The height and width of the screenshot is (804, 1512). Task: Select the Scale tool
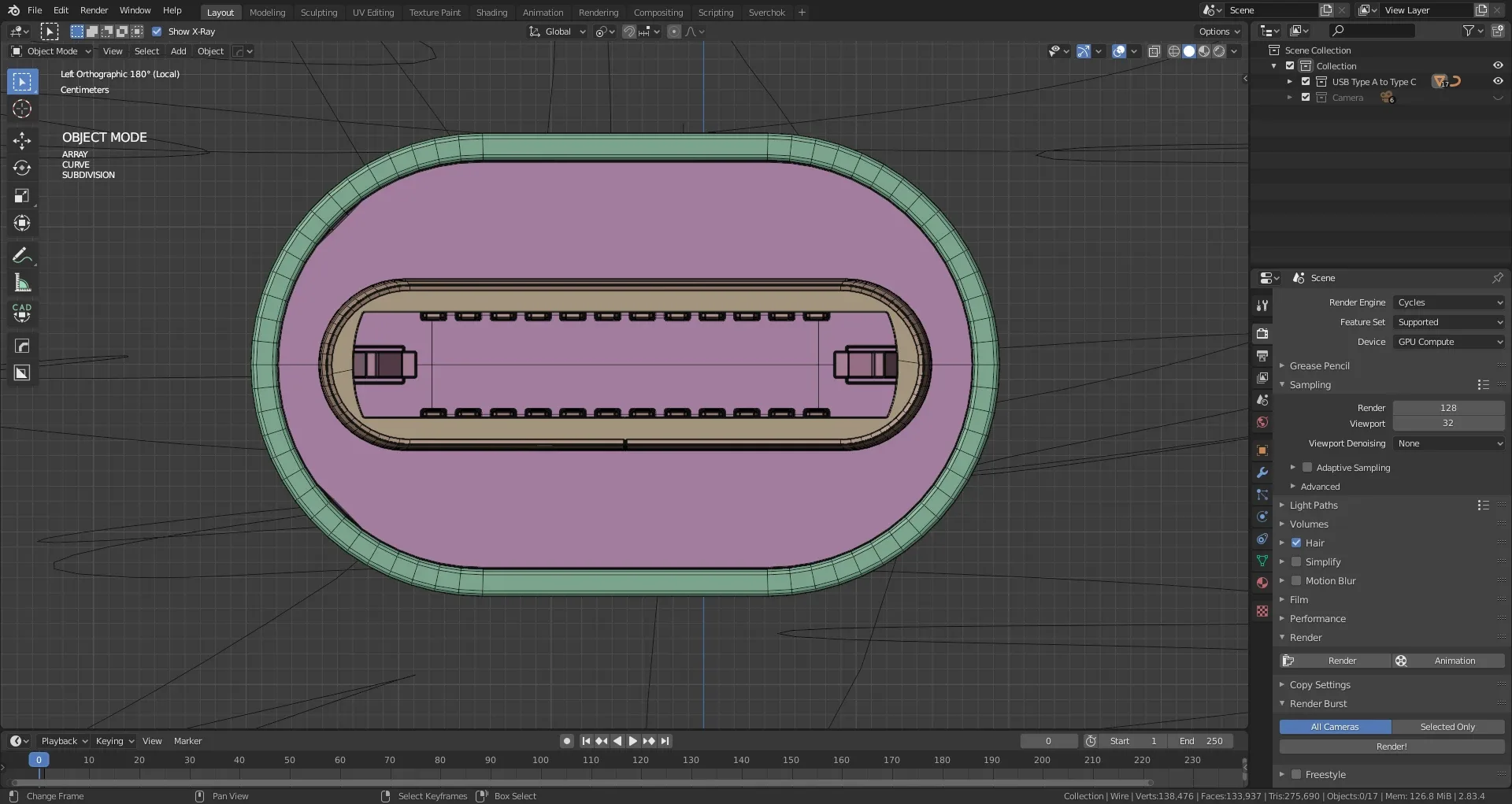click(22, 196)
